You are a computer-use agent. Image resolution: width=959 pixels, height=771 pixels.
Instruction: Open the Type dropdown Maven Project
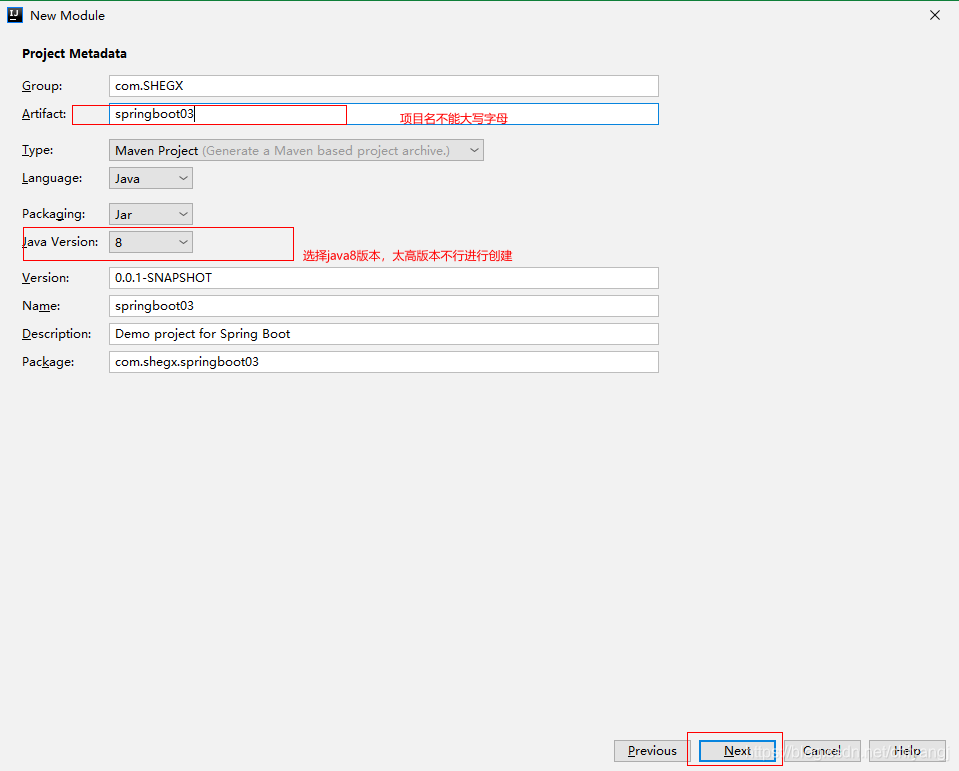296,150
